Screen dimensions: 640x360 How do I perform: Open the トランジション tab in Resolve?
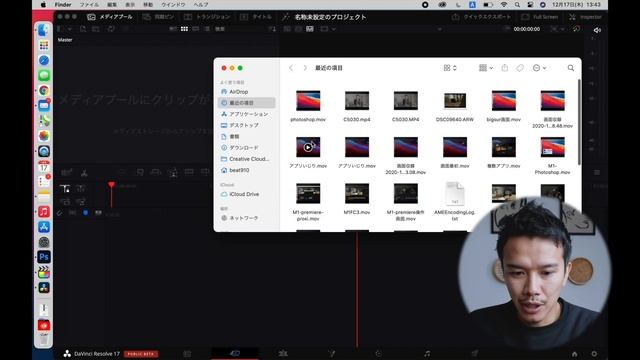click(x=207, y=17)
